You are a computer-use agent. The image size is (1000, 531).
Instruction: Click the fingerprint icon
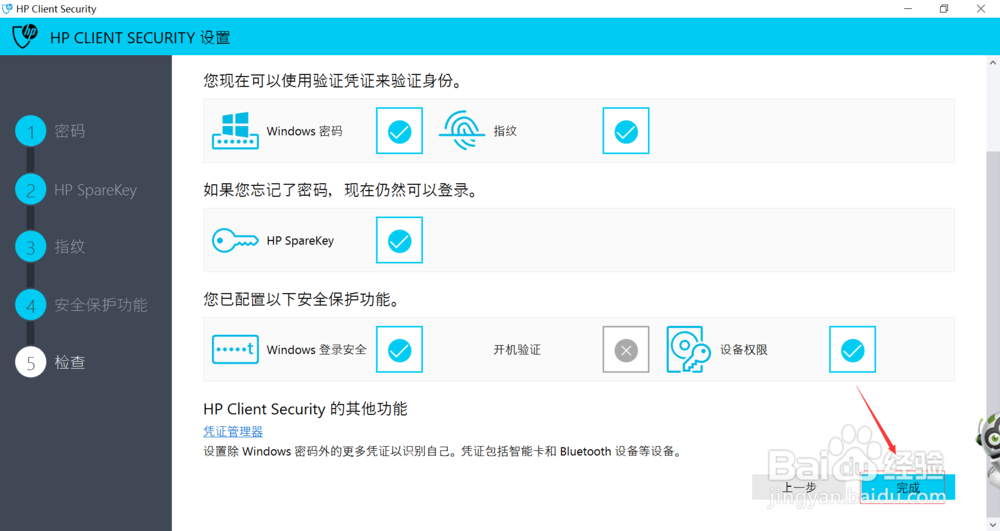pyautogui.click(x=461, y=130)
